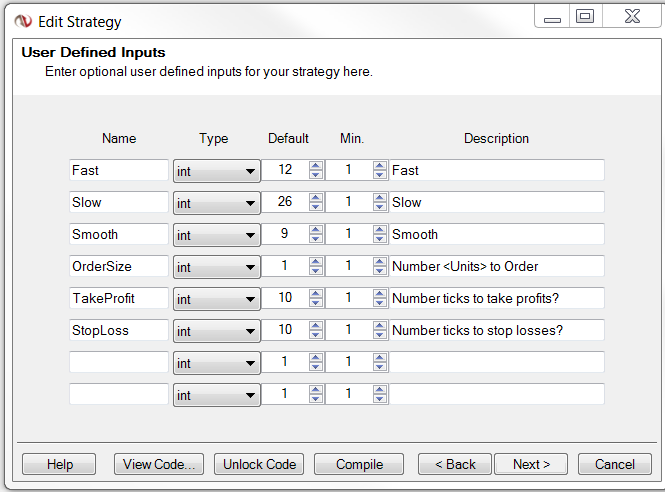This screenshot has width=665, height=492.
Task: Increase the Smooth default value spinner
Action: [x=316, y=230]
